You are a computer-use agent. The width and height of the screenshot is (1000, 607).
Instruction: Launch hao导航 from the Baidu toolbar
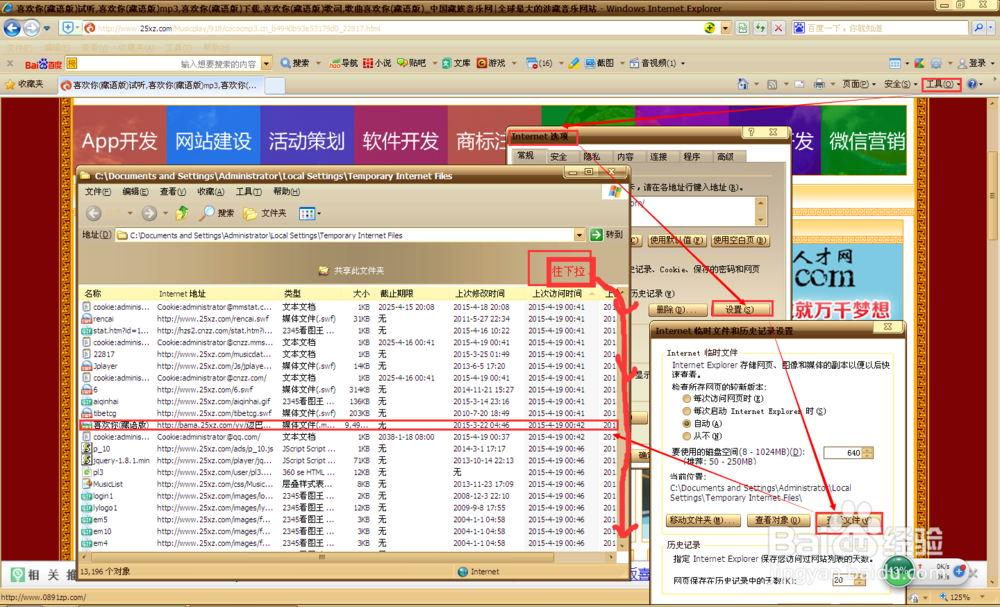click(343, 62)
